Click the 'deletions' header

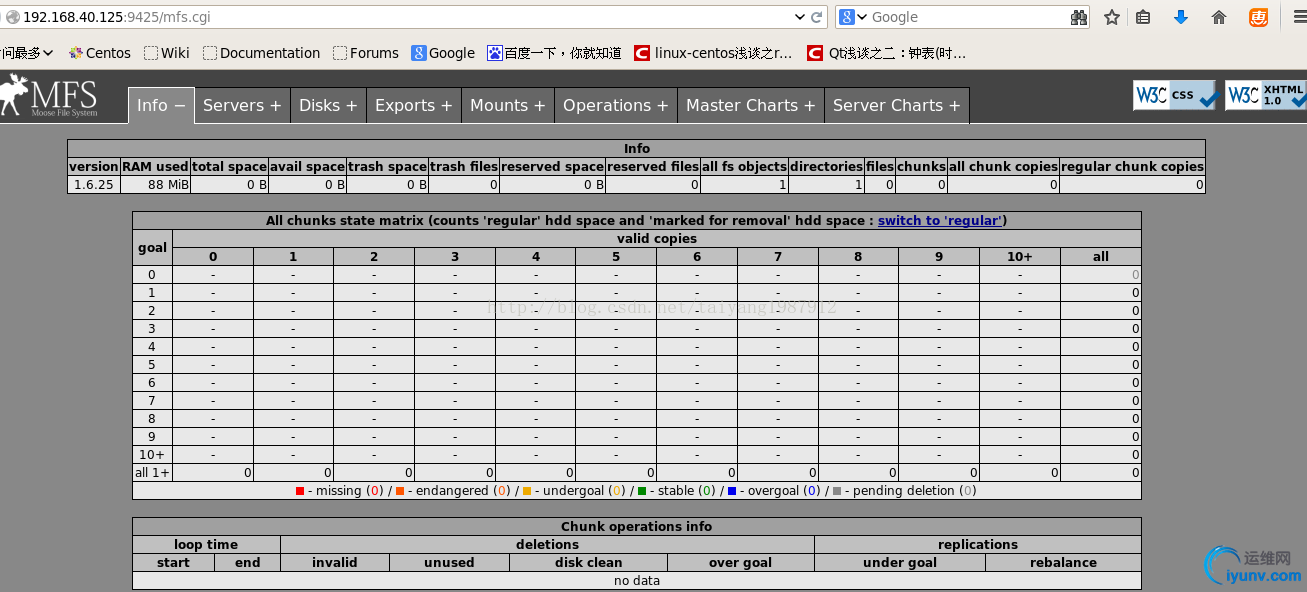click(547, 545)
